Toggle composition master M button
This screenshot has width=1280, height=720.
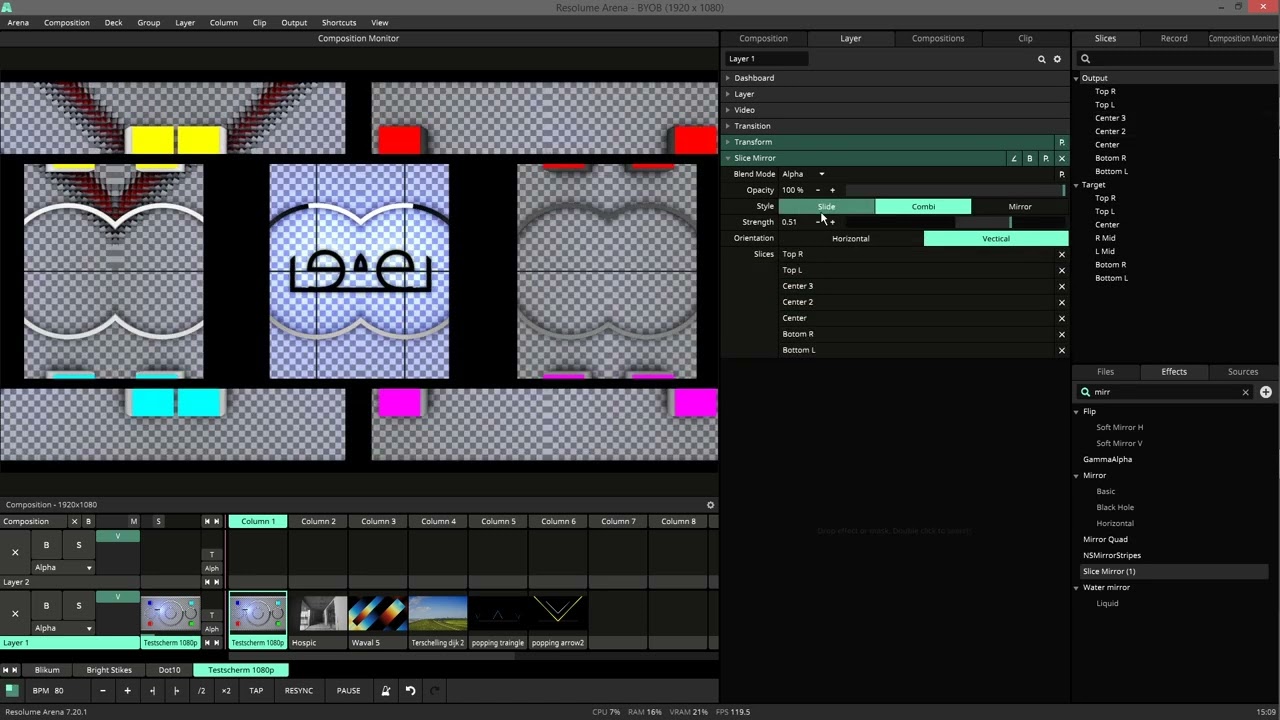click(134, 521)
